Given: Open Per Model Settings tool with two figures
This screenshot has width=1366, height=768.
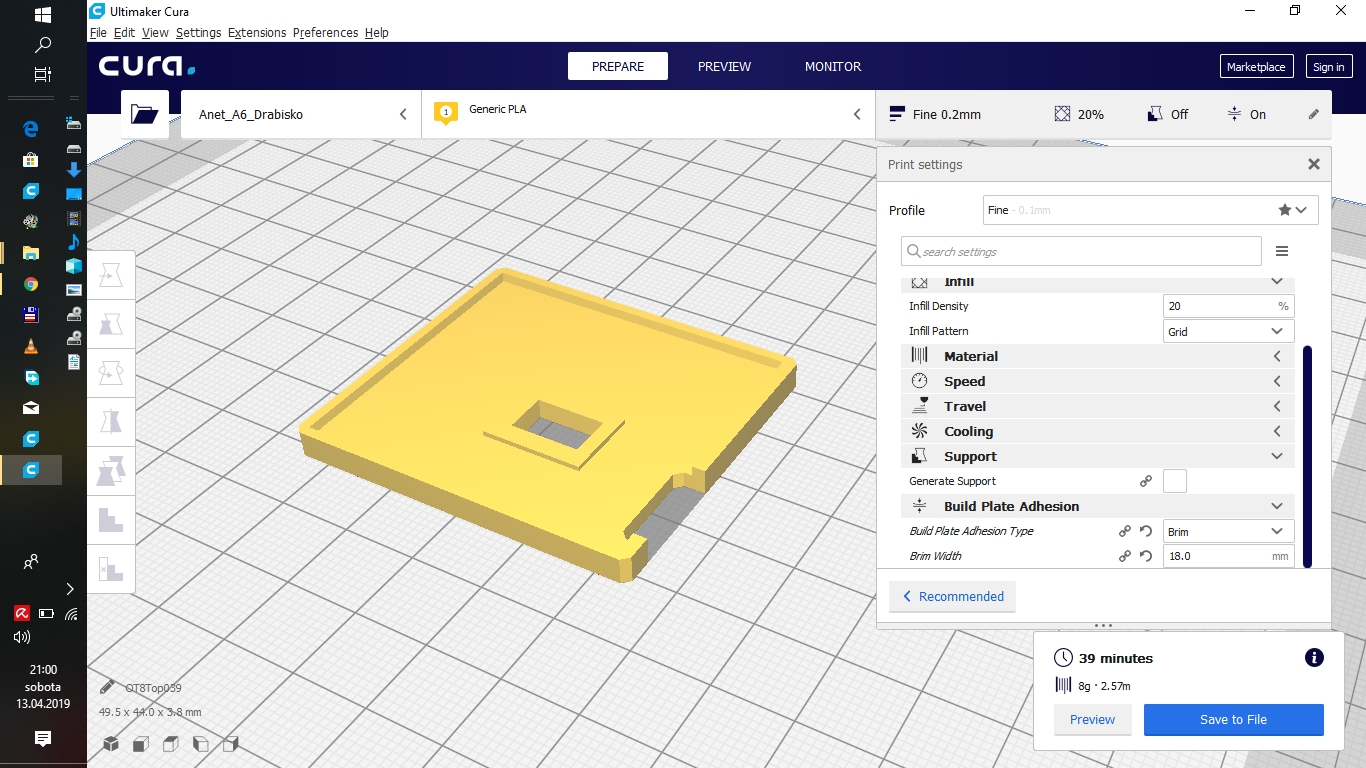Looking at the screenshot, I should click(x=111, y=471).
